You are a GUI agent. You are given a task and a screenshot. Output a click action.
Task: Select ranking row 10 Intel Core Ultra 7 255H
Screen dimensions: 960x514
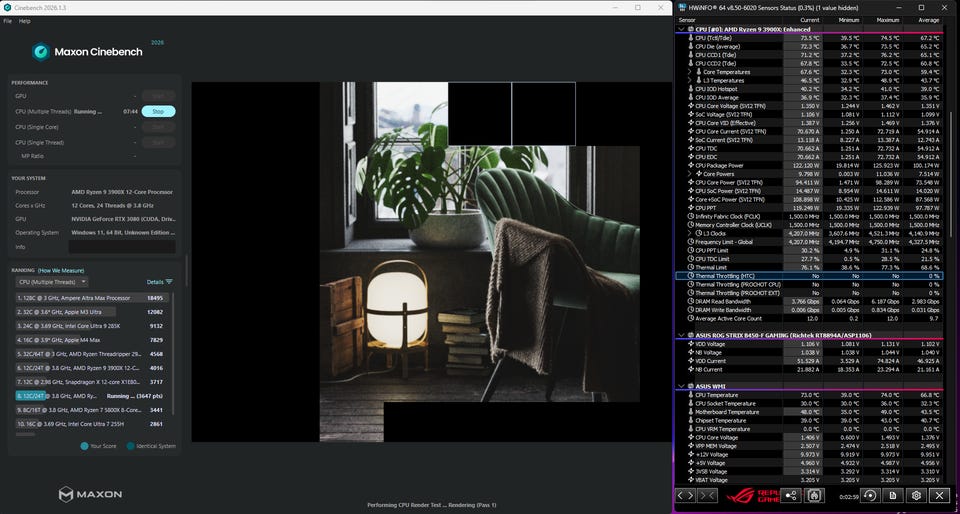coord(92,424)
